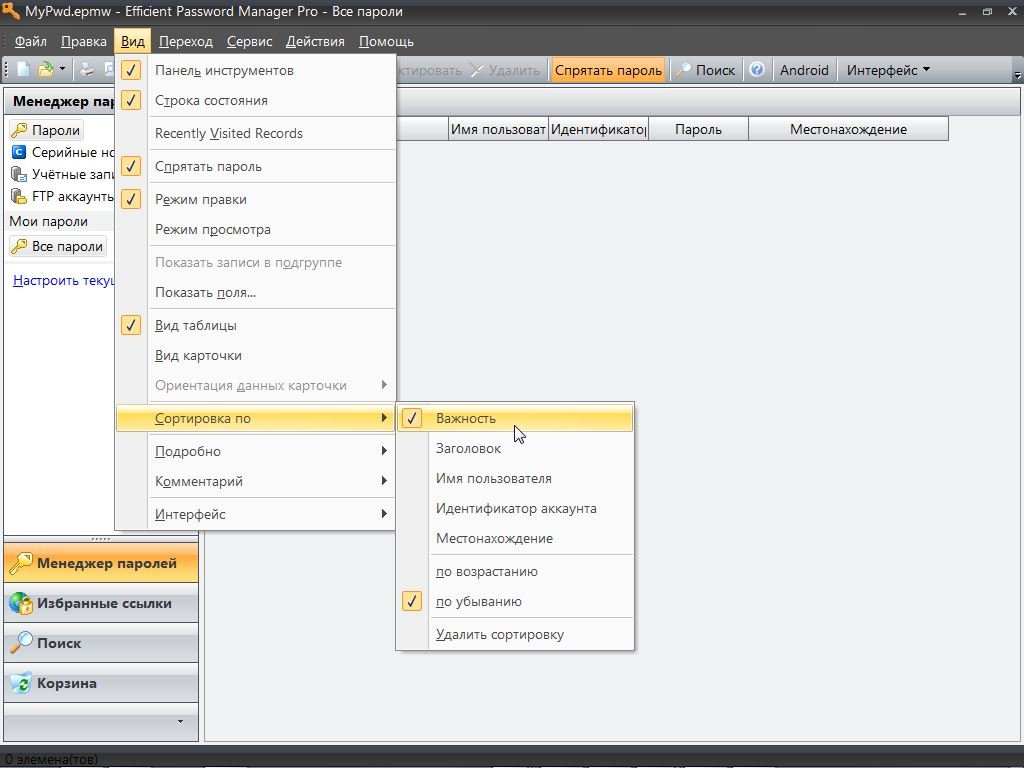Click the new document icon in toolbar
The width and height of the screenshot is (1024, 768).
click(24, 70)
